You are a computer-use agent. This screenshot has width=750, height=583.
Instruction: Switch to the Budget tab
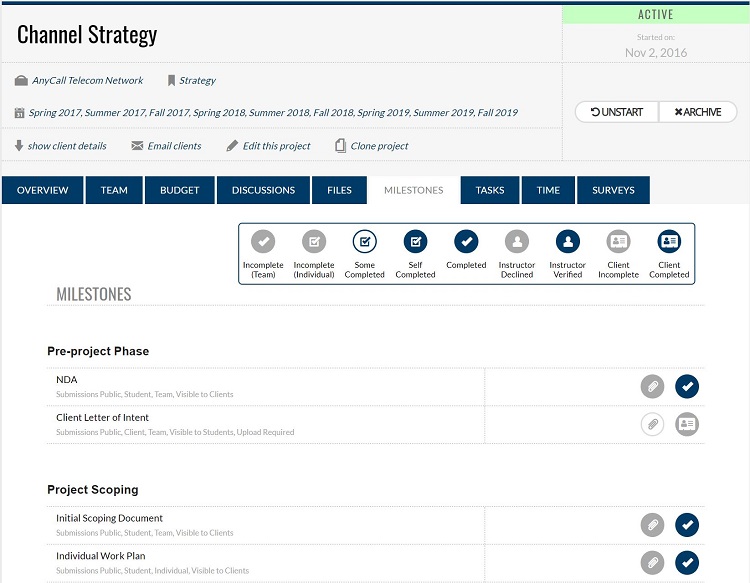pyautogui.click(x=180, y=190)
